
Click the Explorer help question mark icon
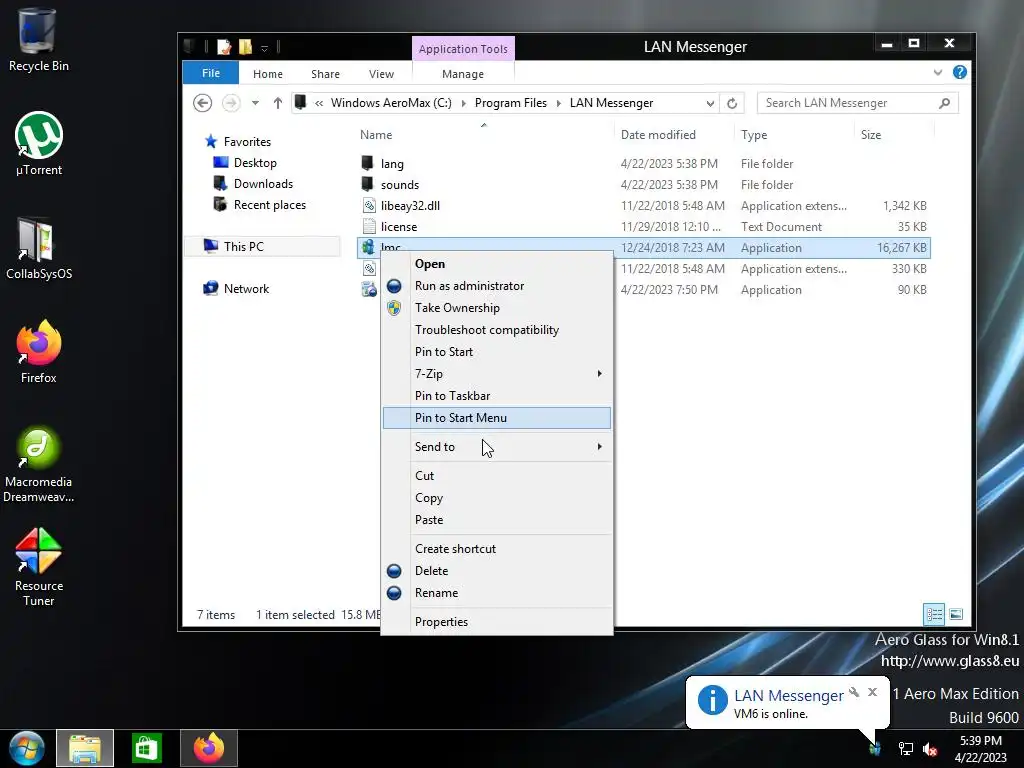959,72
